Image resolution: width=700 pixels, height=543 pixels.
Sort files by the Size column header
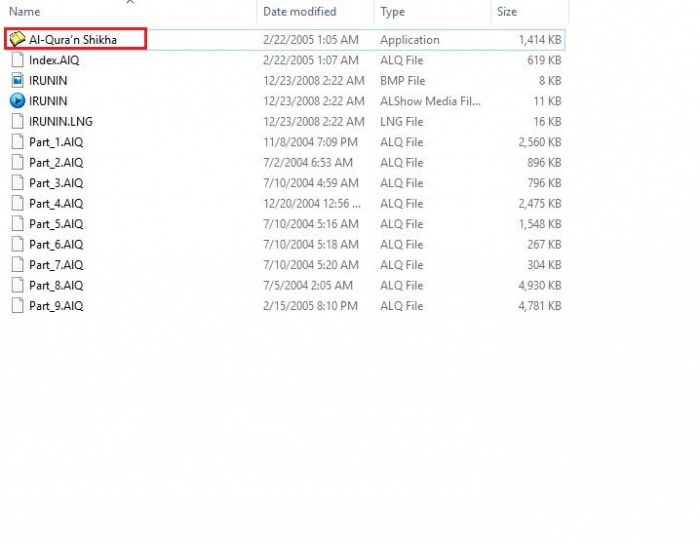[x=507, y=12]
